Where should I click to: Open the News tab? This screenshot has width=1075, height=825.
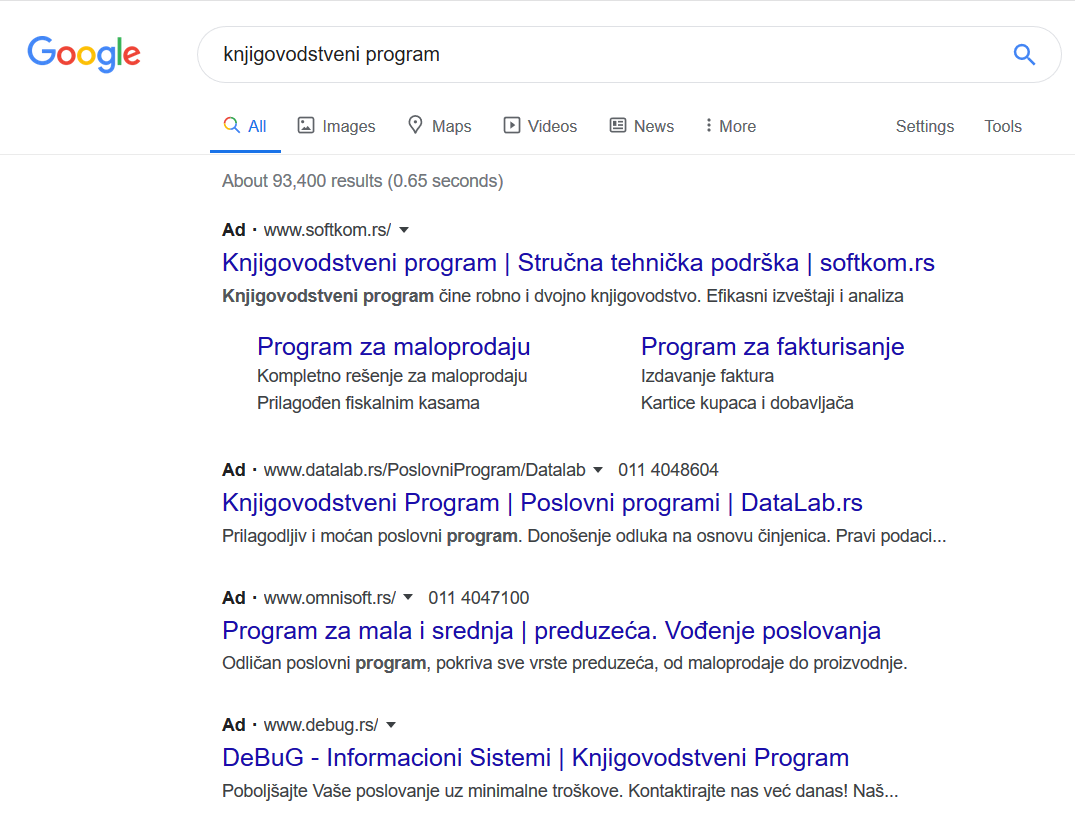(642, 126)
